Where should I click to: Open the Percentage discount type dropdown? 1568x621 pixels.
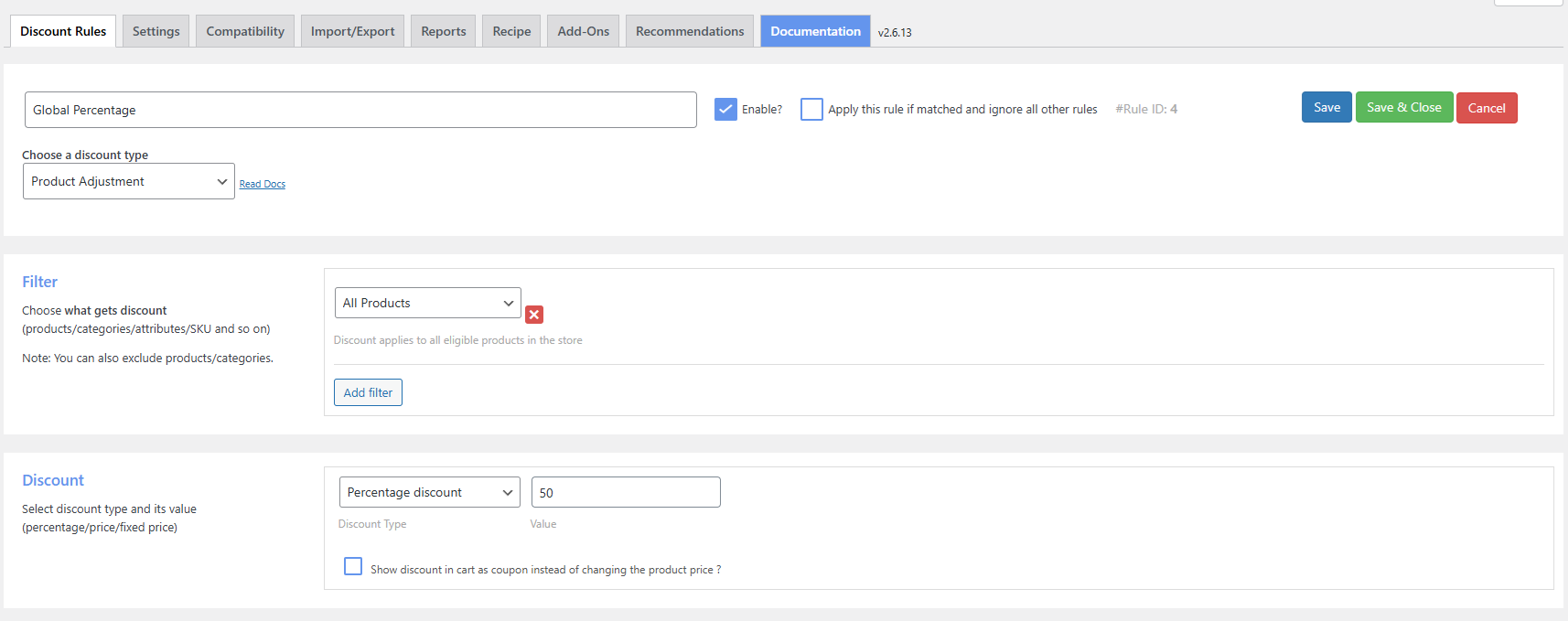point(429,492)
